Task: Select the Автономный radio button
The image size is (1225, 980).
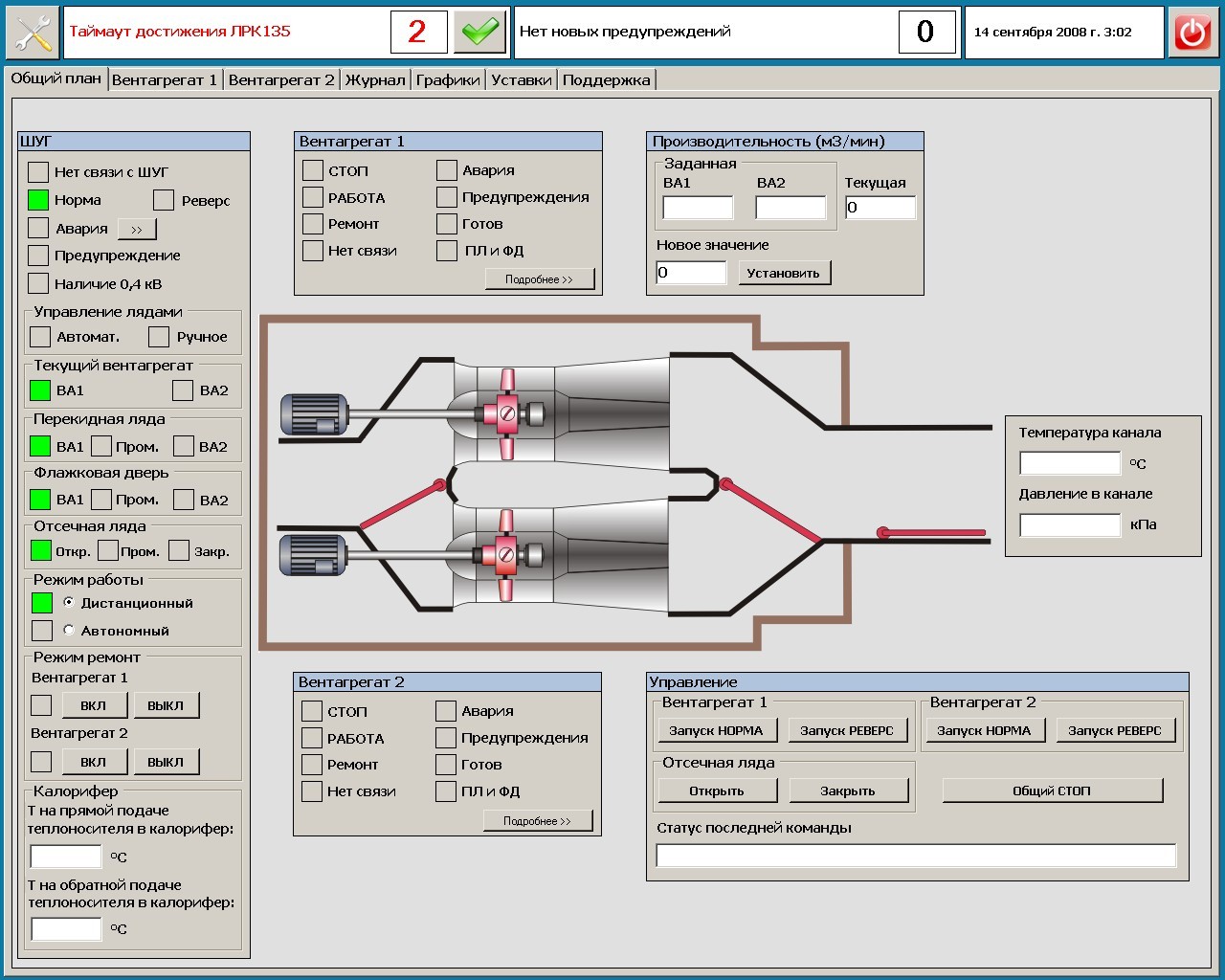Action: 69,630
